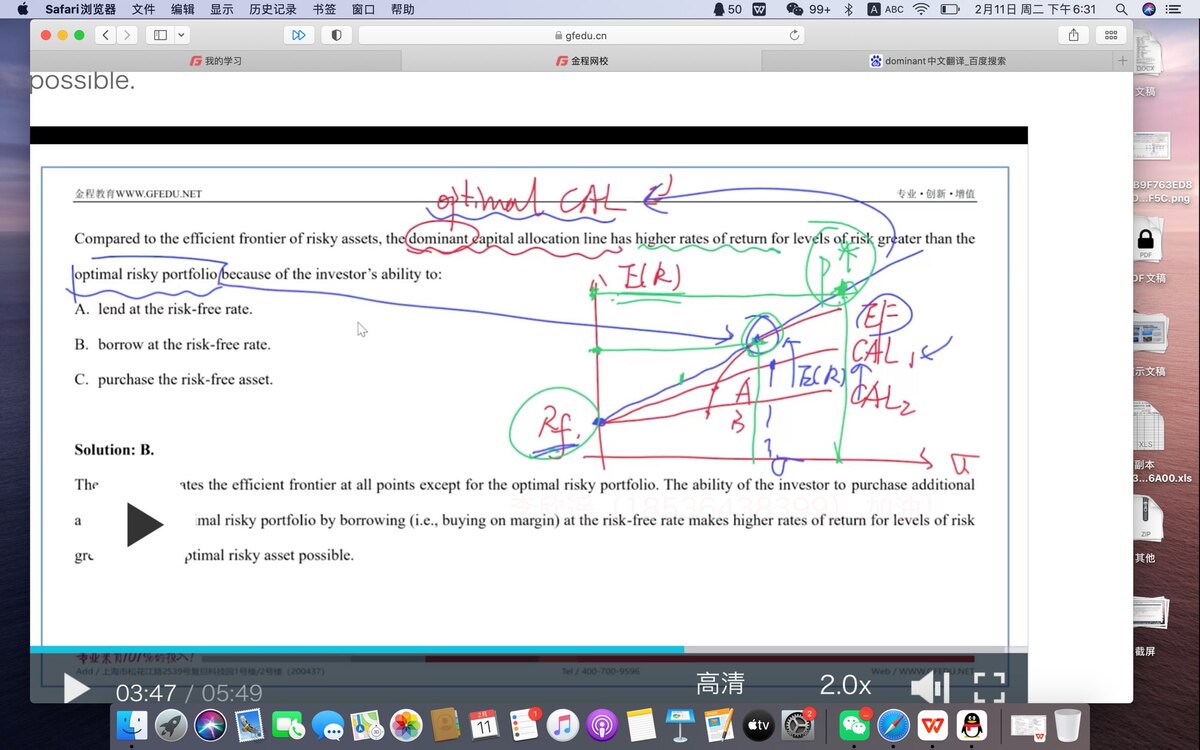Switch to the dominant中文翻译_百度搜索 tab

pos(937,61)
